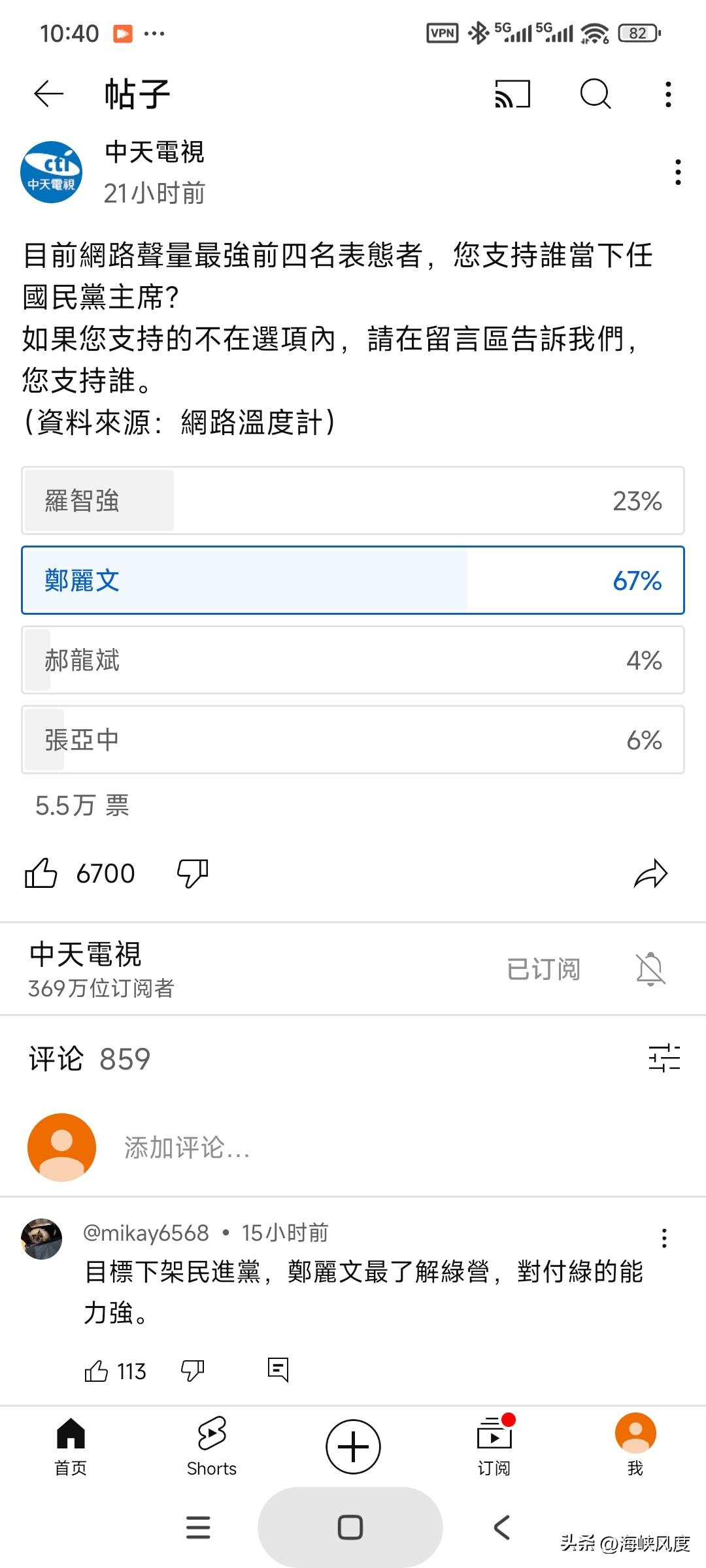Open comment sort options icon
706x1568 pixels.
pos(664,1058)
